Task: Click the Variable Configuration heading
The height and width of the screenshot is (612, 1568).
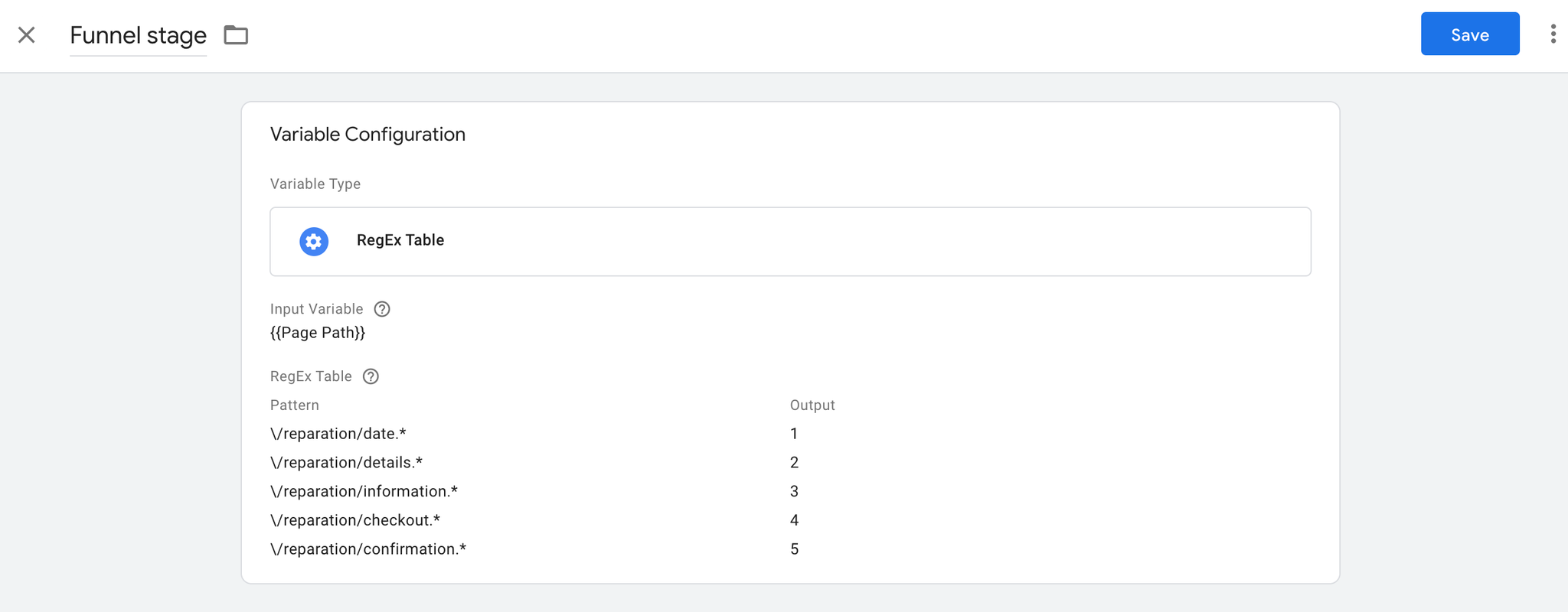Action: coord(367,135)
